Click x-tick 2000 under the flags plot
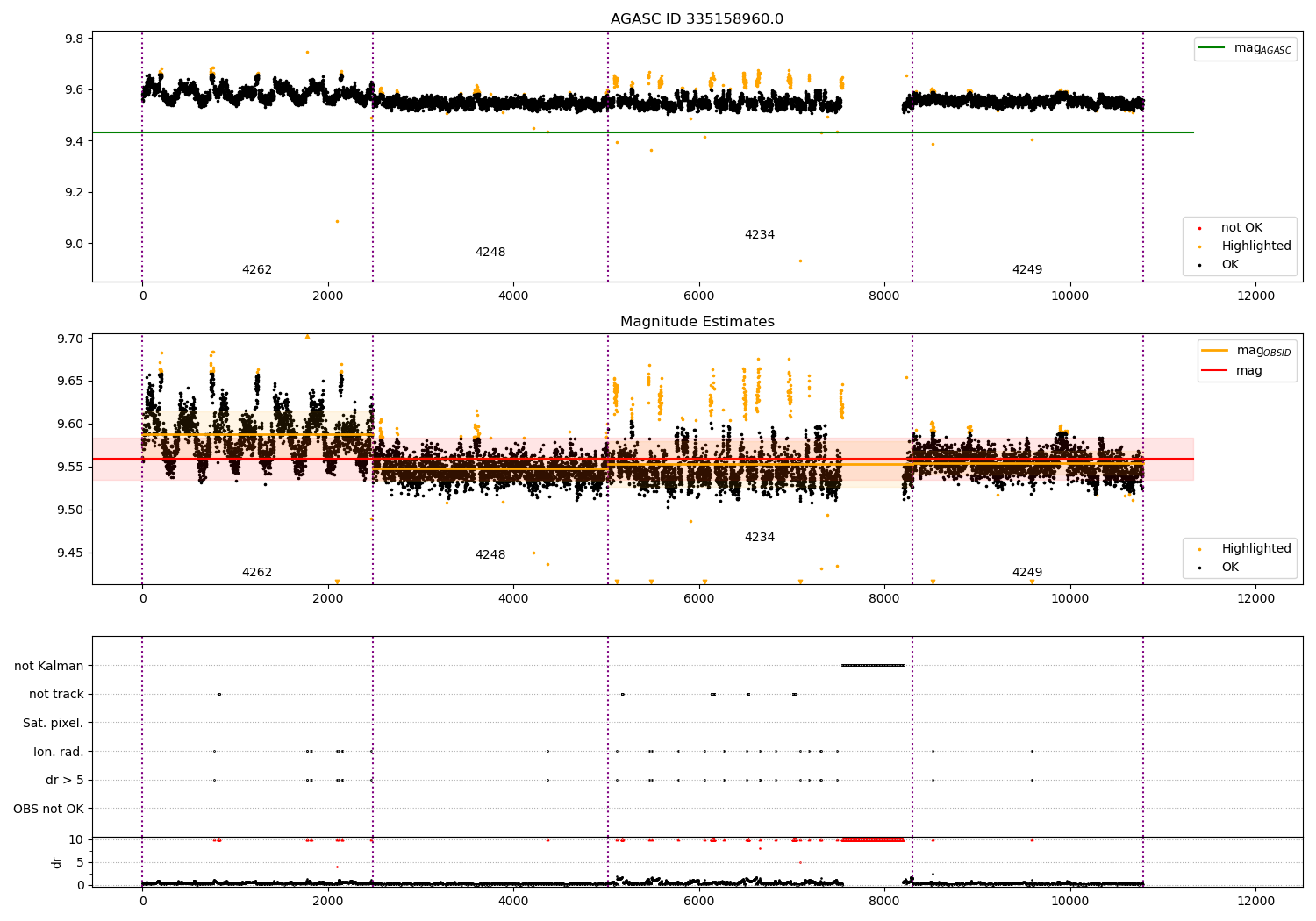The width and height of the screenshot is (1316, 921). click(327, 902)
